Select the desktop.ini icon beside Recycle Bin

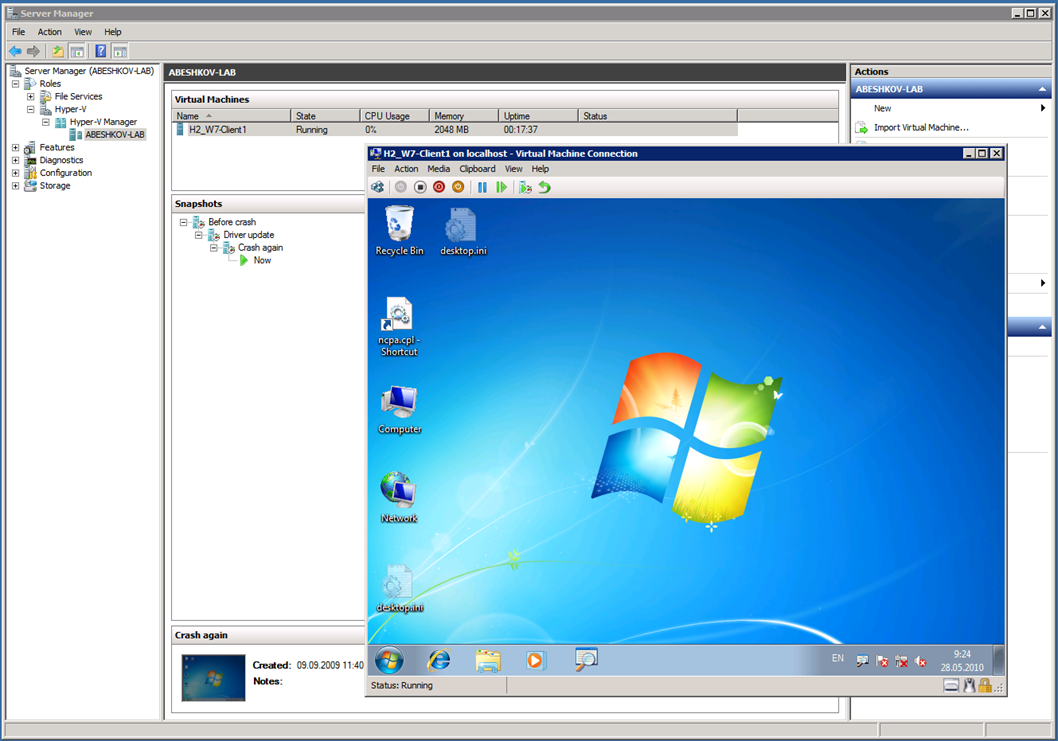coord(463,231)
